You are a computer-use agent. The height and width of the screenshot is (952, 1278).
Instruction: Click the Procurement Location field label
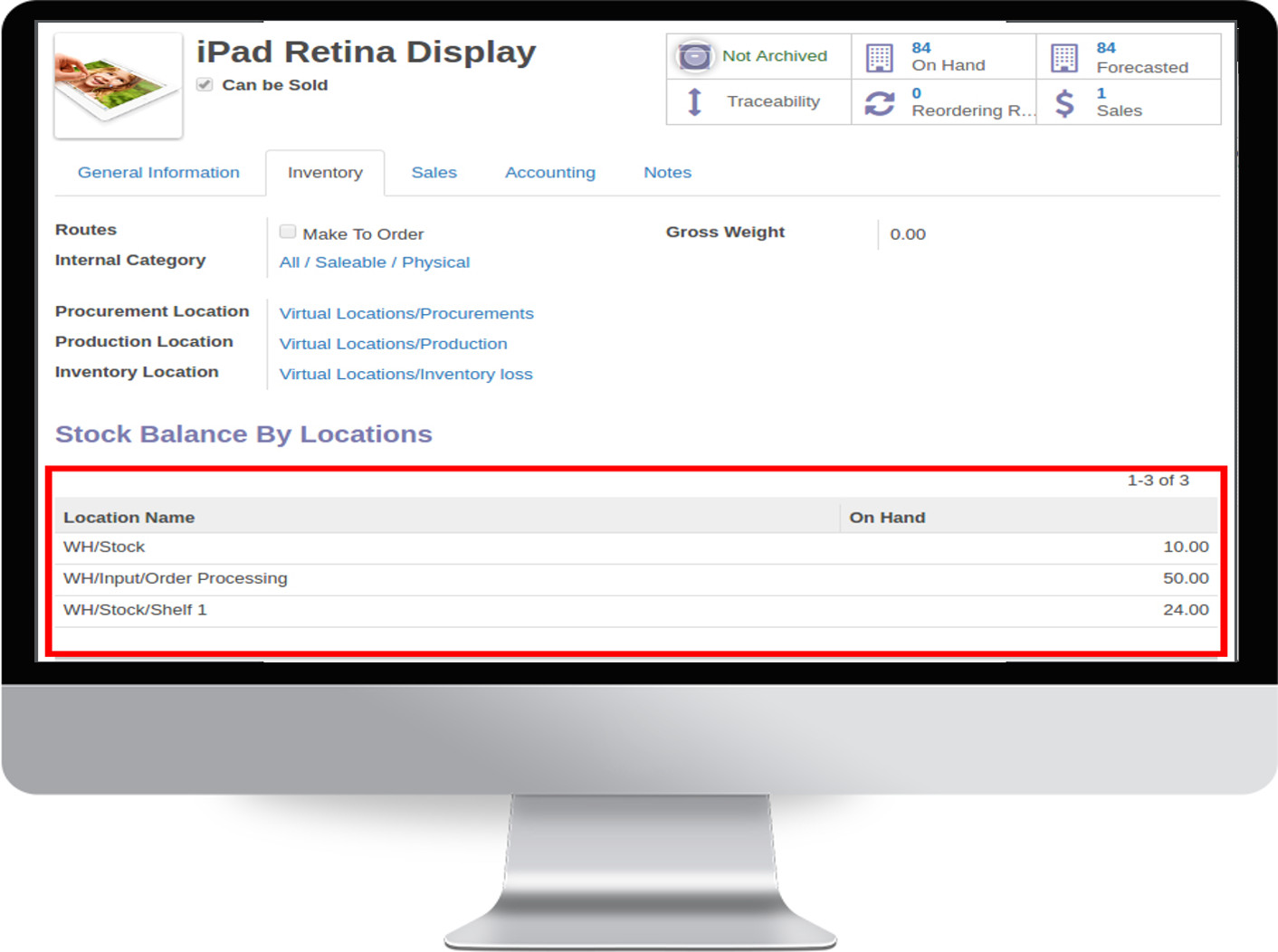click(152, 311)
